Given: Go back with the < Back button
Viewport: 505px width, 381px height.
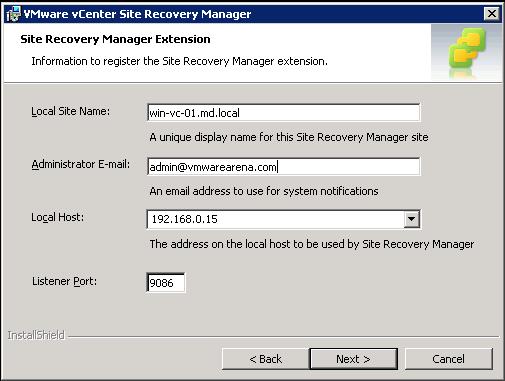Looking at the screenshot, I should pyautogui.click(x=265, y=359).
